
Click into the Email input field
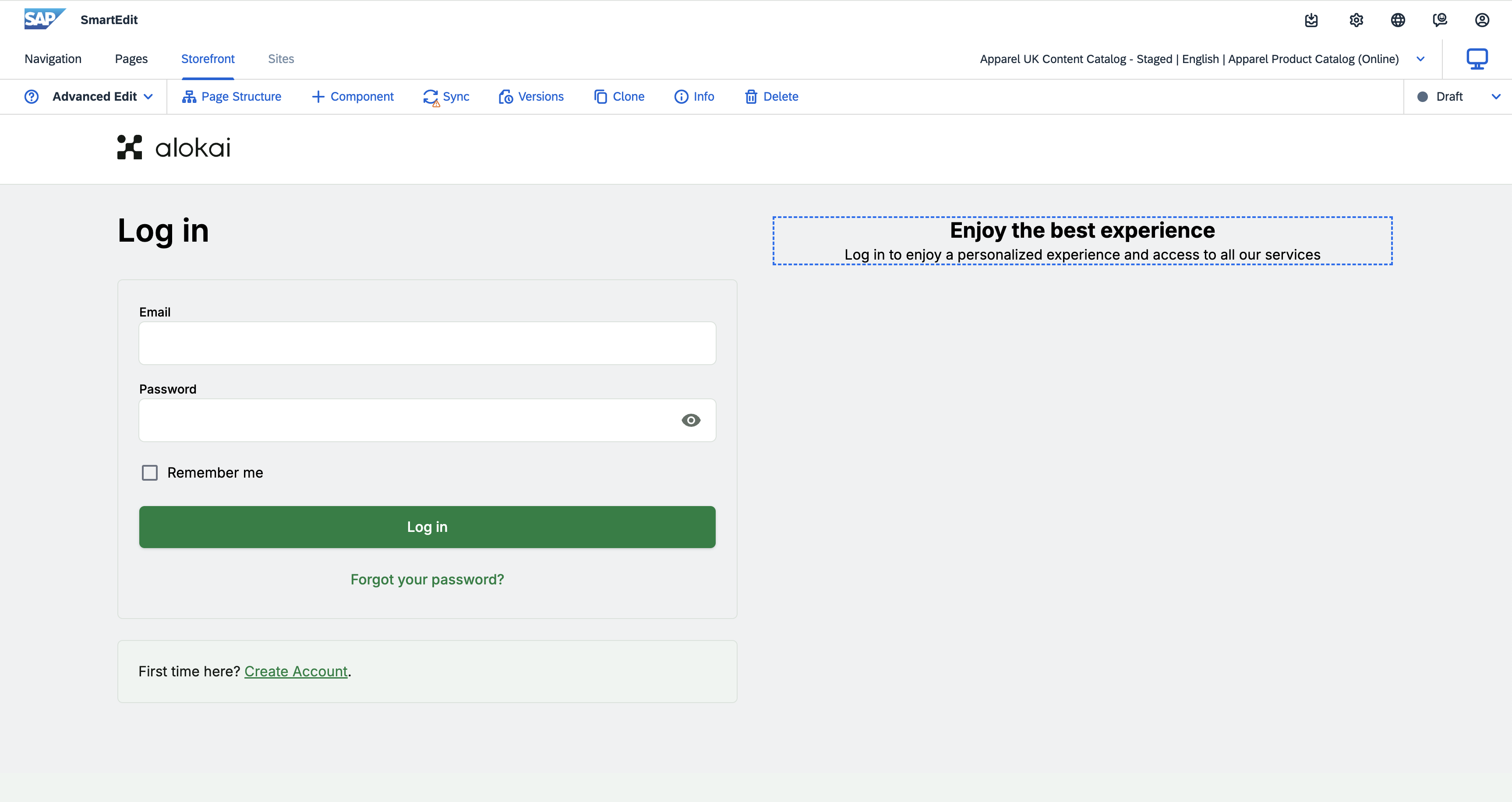click(x=427, y=343)
